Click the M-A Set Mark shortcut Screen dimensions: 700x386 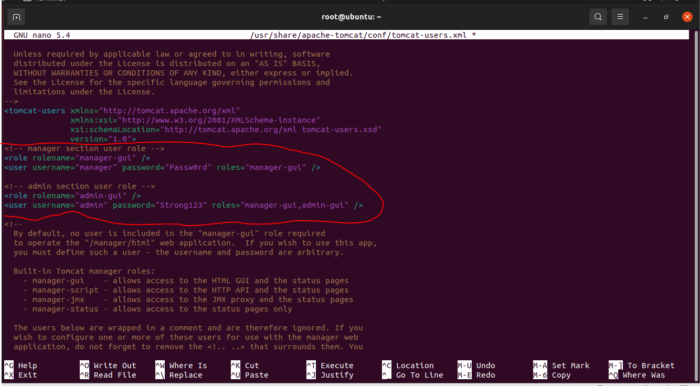562,365
